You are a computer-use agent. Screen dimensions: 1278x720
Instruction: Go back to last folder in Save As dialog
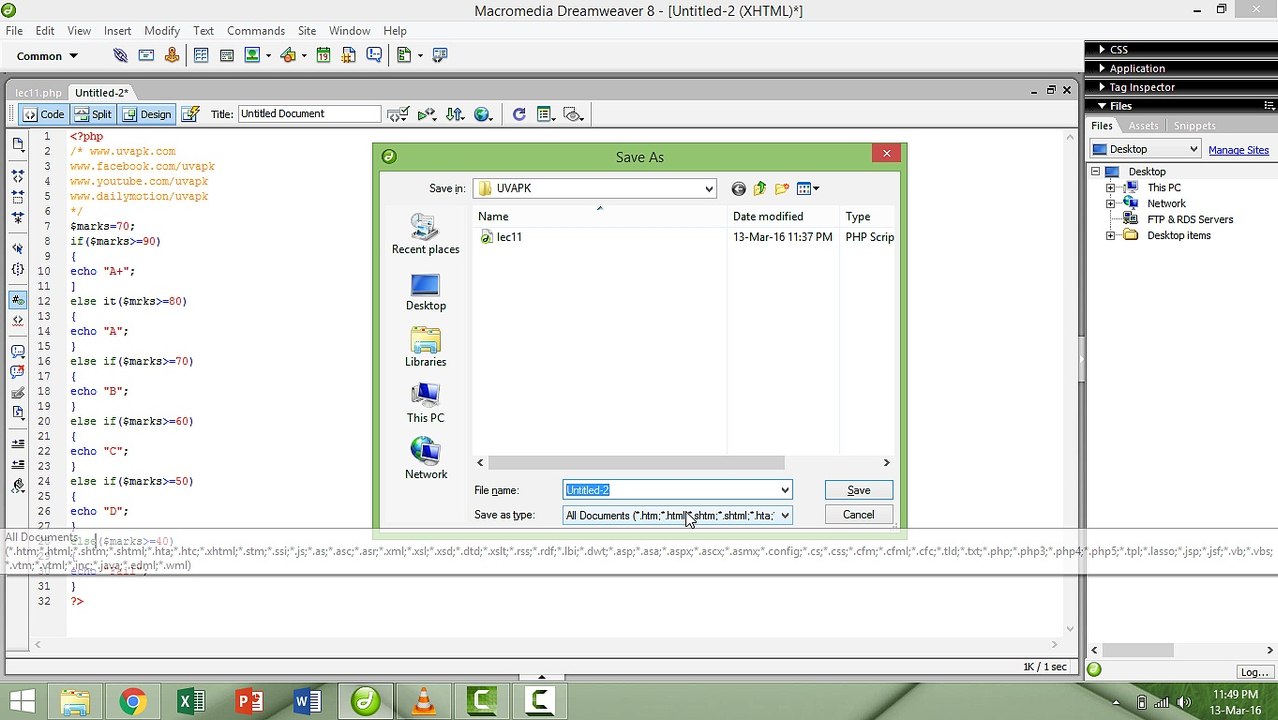click(738, 188)
